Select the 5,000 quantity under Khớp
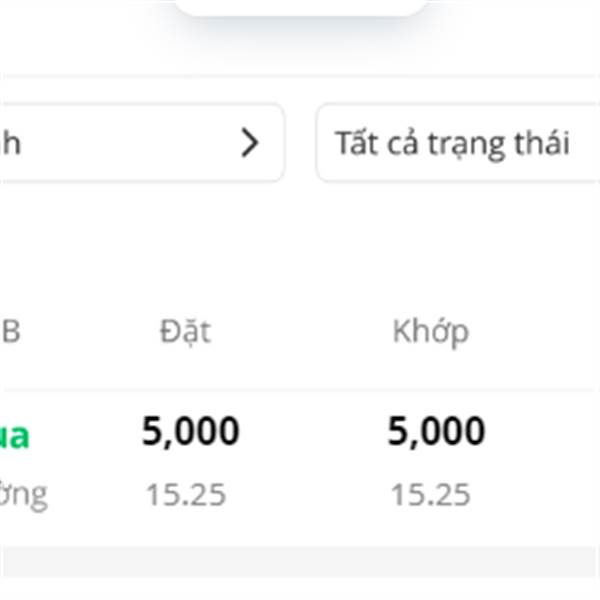This screenshot has width=600, height=600. pyautogui.click(x=436, y=431)
